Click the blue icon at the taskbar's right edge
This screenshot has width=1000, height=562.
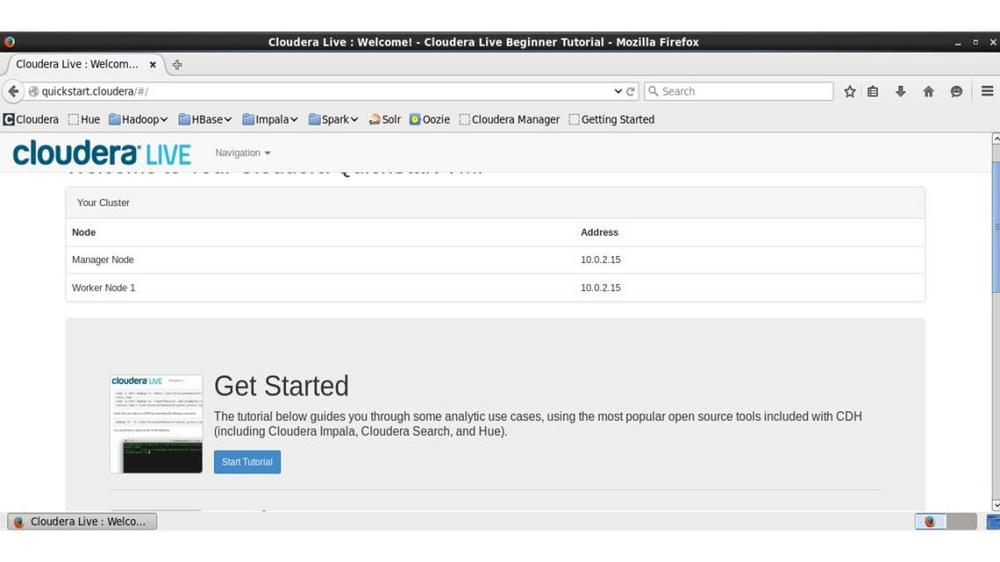(x=993, y=522)
